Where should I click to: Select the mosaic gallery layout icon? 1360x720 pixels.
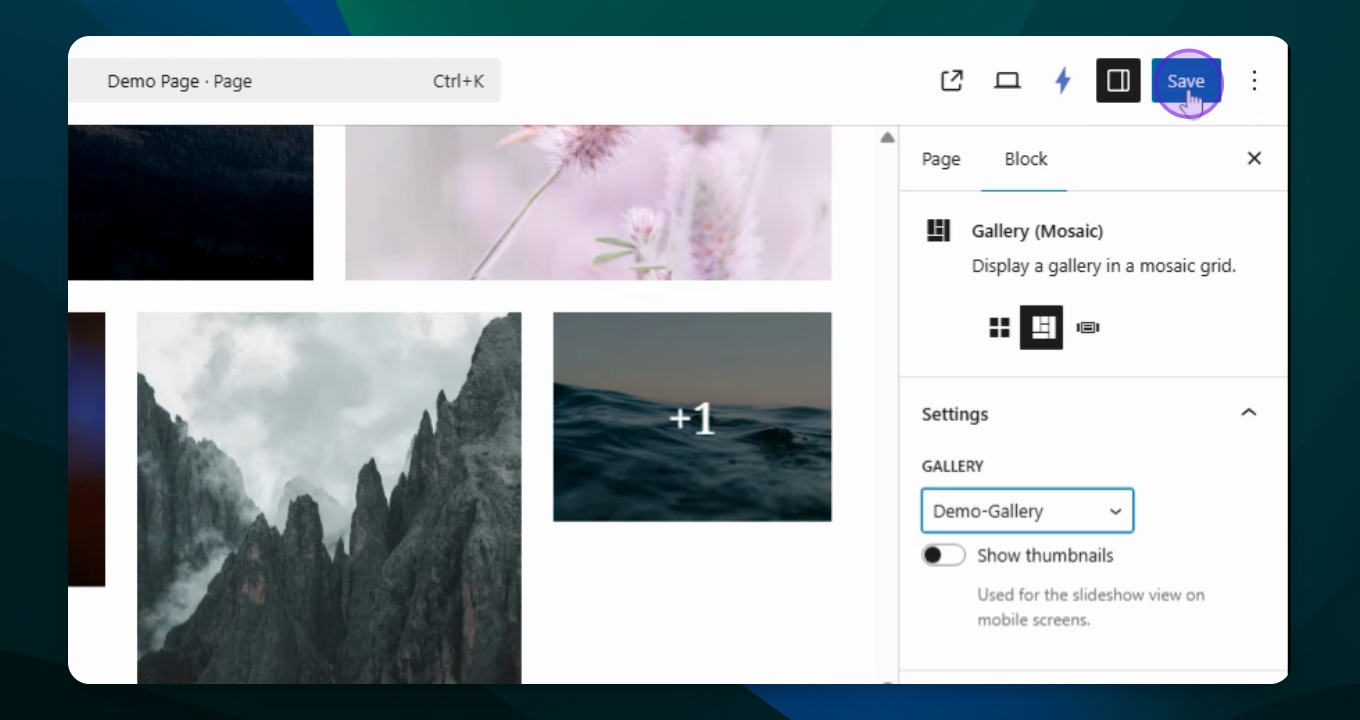tap(1042, 328)
